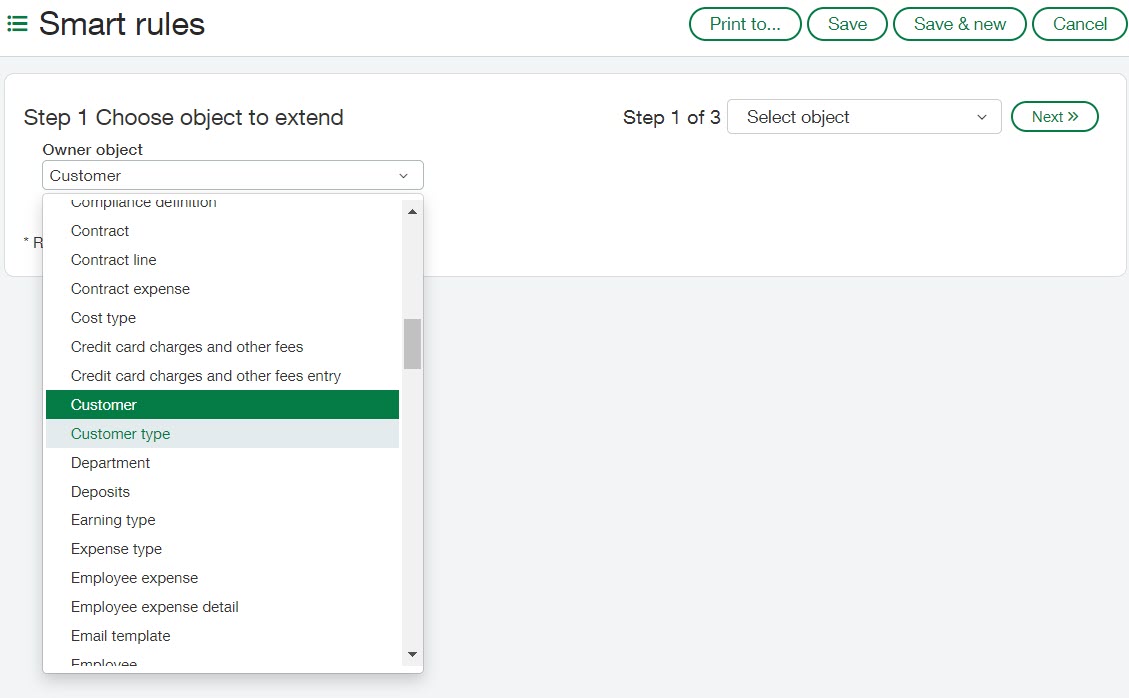Click the Save button
The image size is (1129, 698).
847,24
